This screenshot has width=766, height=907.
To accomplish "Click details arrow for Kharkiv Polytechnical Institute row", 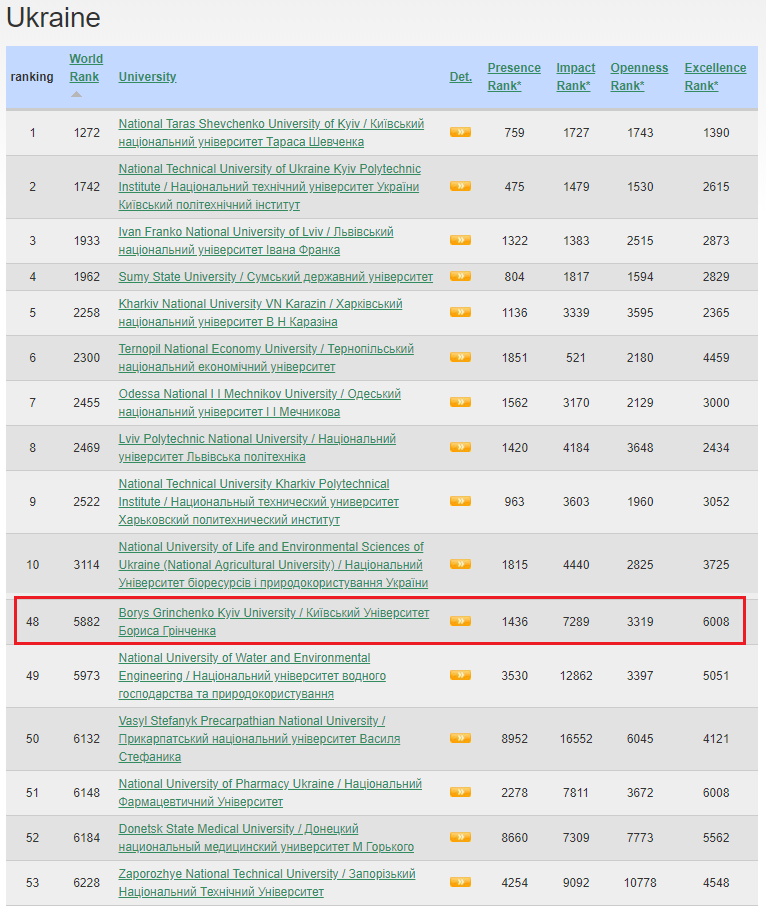I will point(460,501).
